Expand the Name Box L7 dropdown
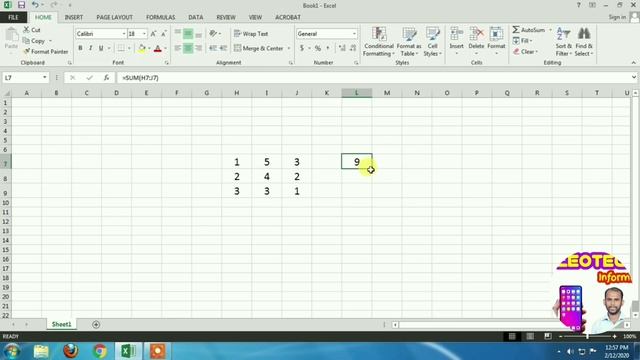Screen dimensions: 640x360 (x=44, y=78)
